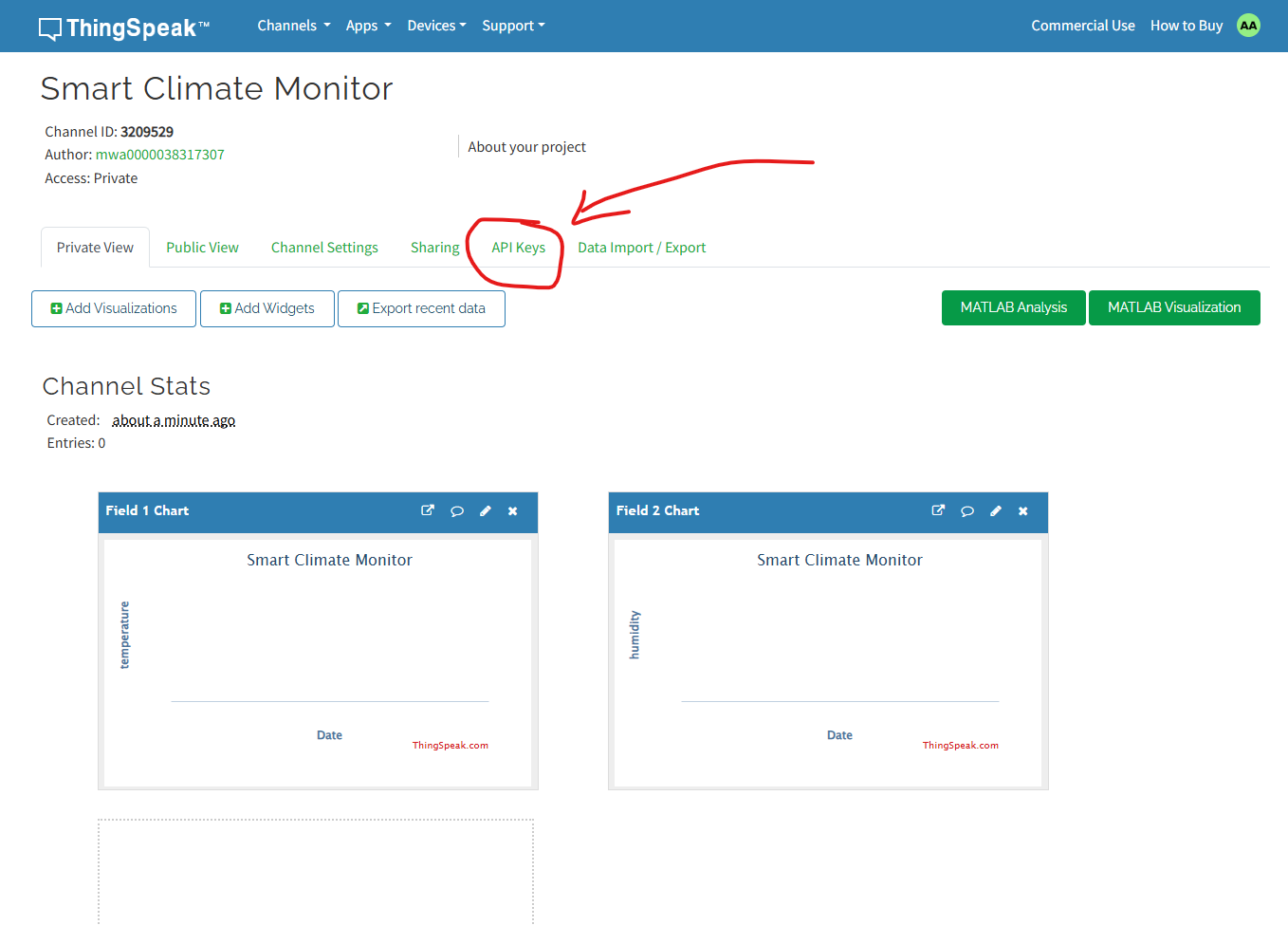Expand the Channels dropdown menu

tap(293, 26)
